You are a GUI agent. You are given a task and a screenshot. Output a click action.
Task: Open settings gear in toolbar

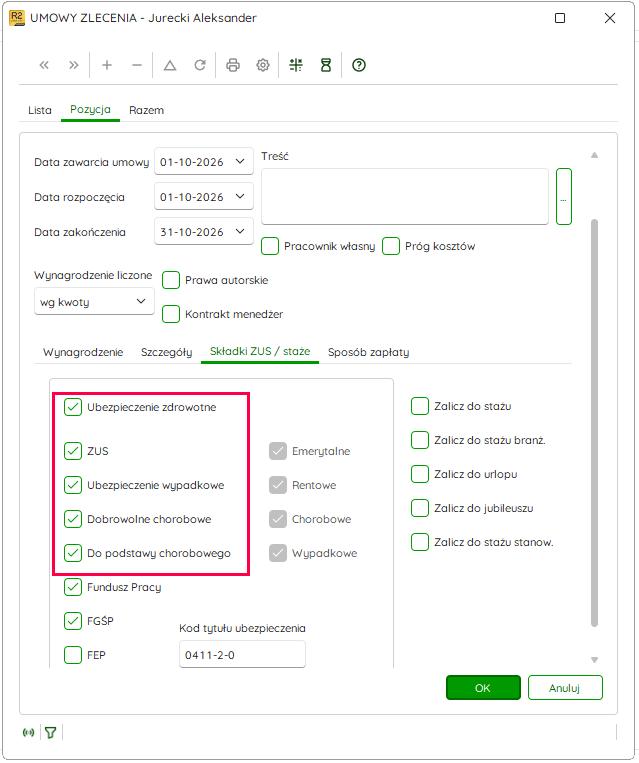[263, 65]
